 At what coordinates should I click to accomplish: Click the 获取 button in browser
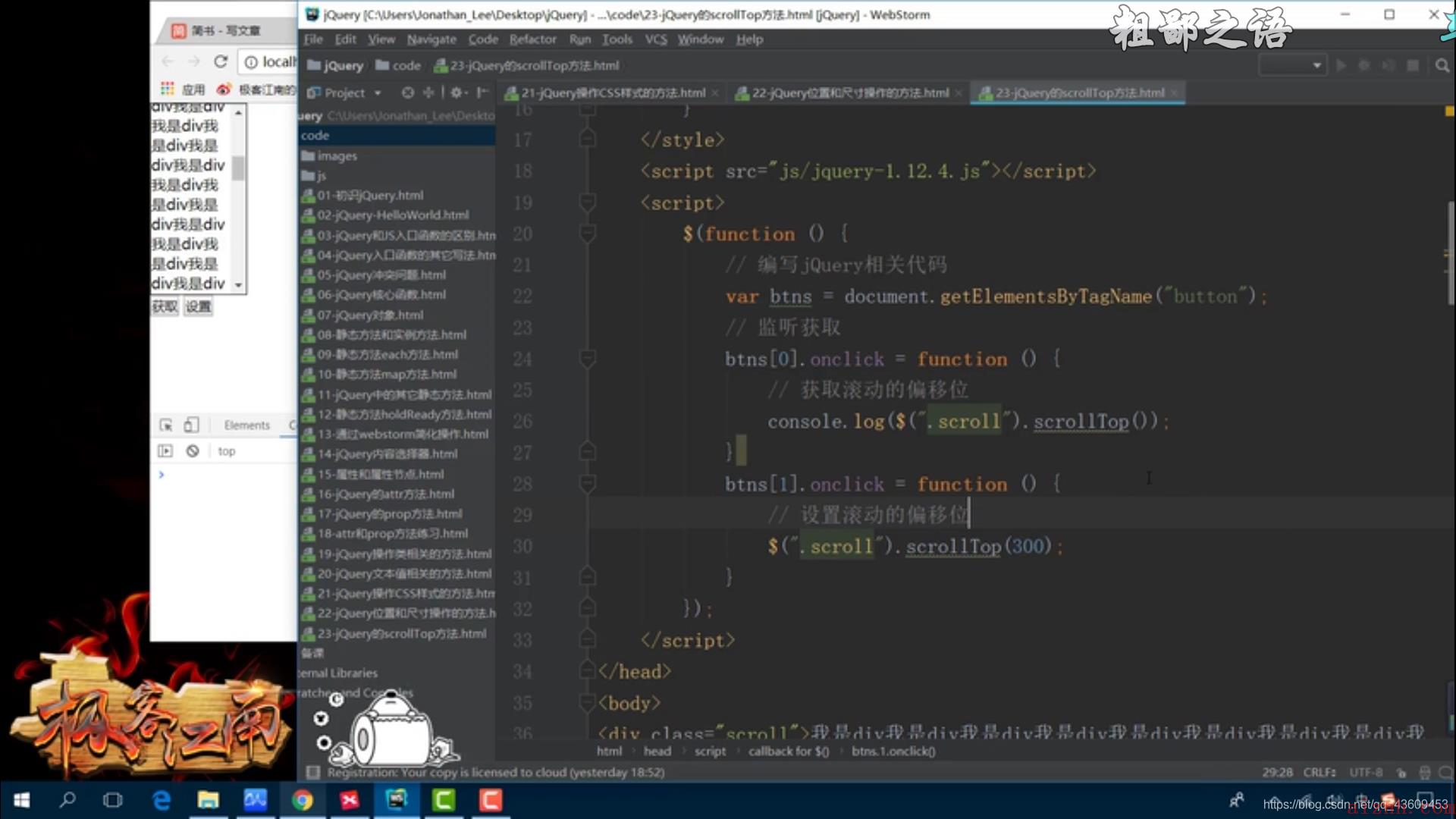pyautogui.click(x=165, y=306)
